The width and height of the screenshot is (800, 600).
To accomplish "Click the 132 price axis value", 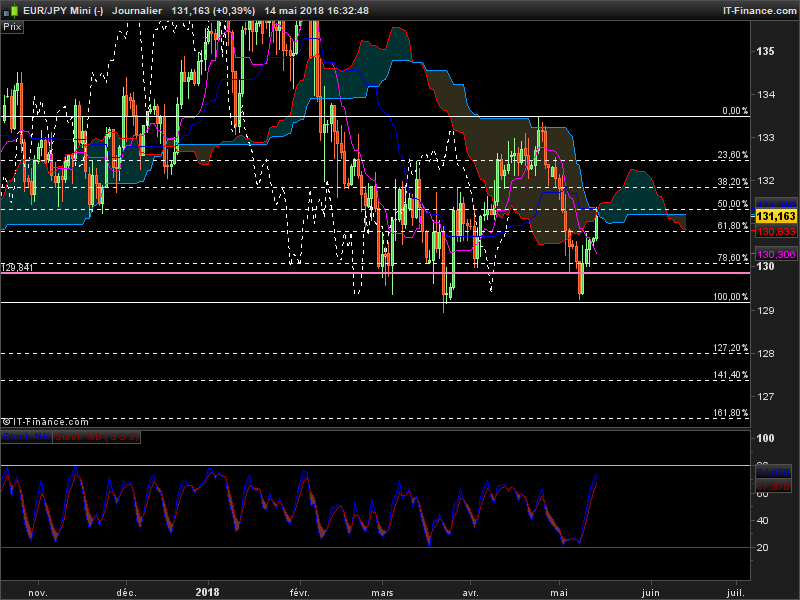I will [x=765, y=181].
